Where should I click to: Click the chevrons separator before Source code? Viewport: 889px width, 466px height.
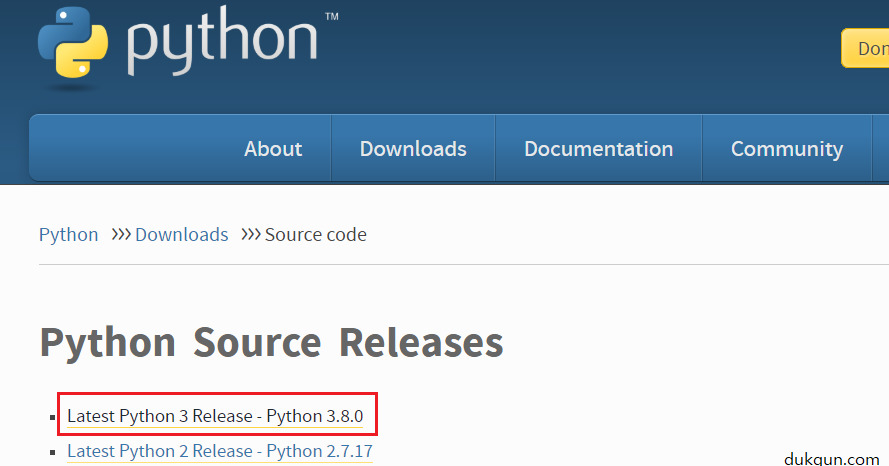tap(251, 234)
